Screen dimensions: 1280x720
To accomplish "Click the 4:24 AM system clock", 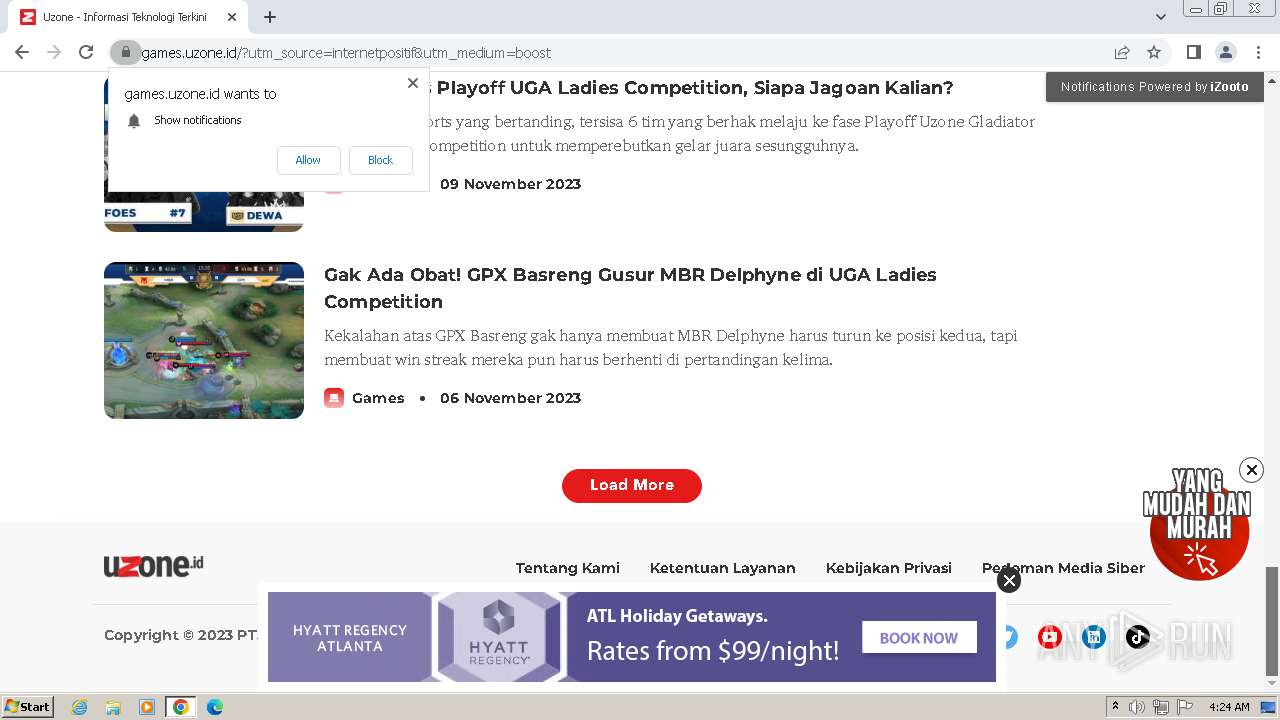I will click(x=1229, y=707).
